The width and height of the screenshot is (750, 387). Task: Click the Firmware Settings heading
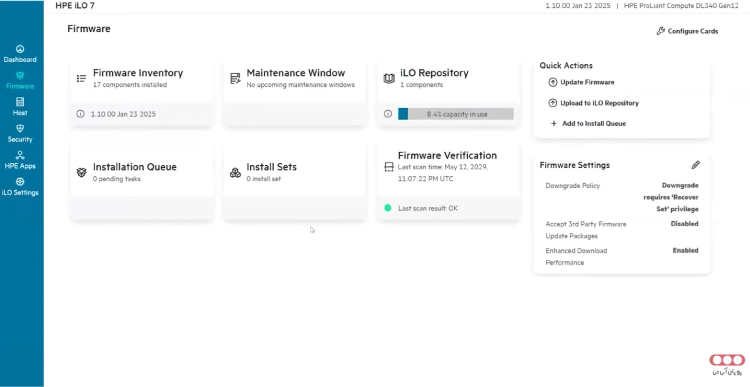pos(574,165)
